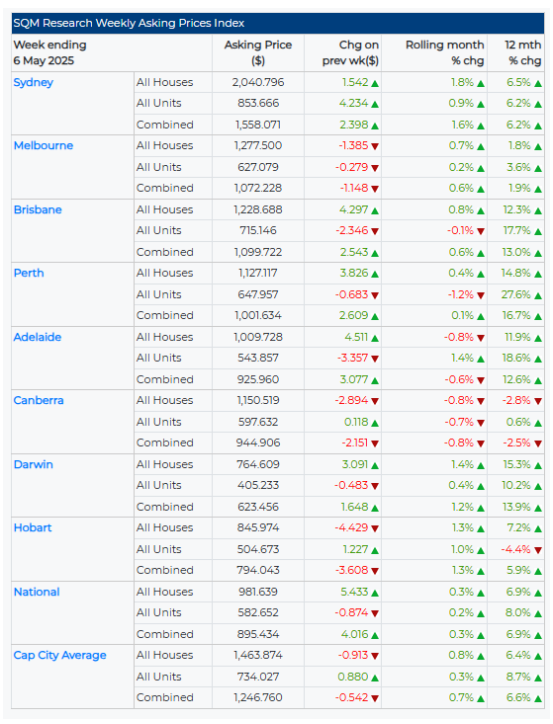Select the Perth link
The width and height of the screenshot is (553, 724).
(x=29, y=273)
